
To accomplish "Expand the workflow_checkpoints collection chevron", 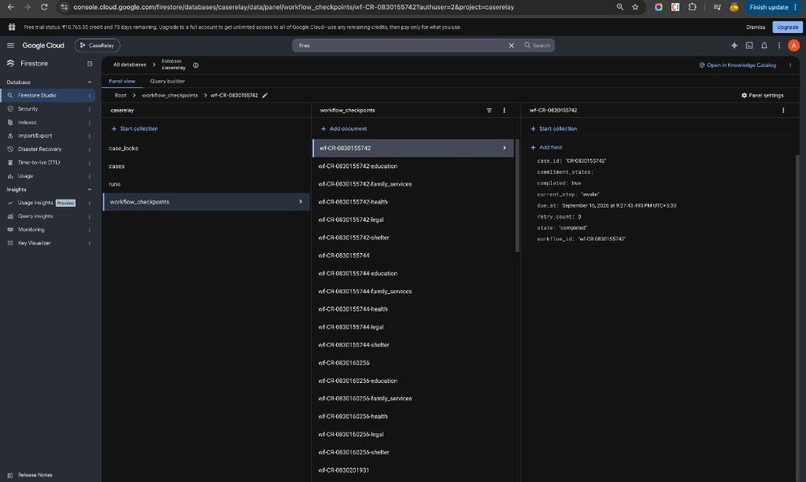I will (301, 201).
